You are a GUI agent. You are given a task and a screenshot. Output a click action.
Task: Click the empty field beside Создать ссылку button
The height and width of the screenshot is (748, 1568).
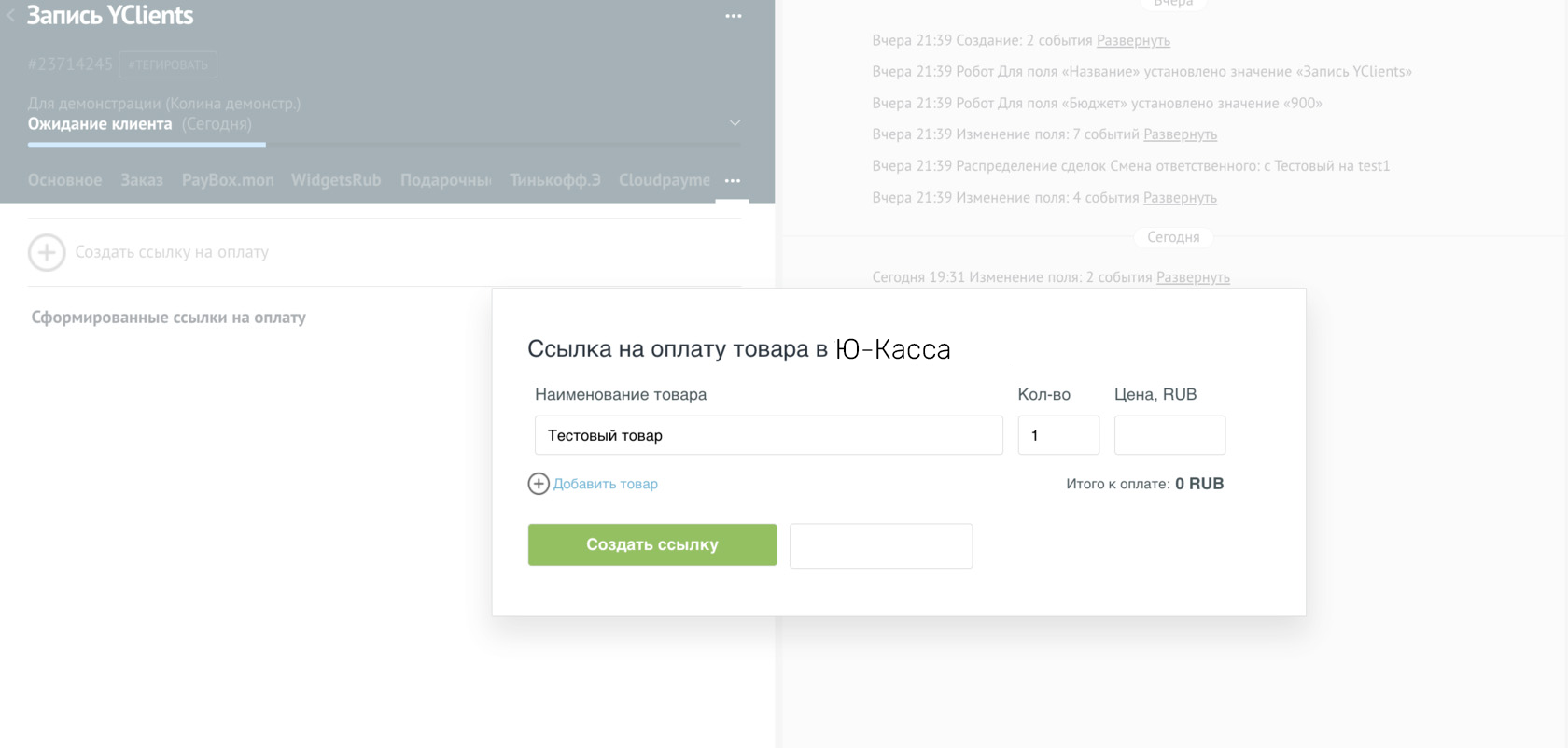coord(881,545)
